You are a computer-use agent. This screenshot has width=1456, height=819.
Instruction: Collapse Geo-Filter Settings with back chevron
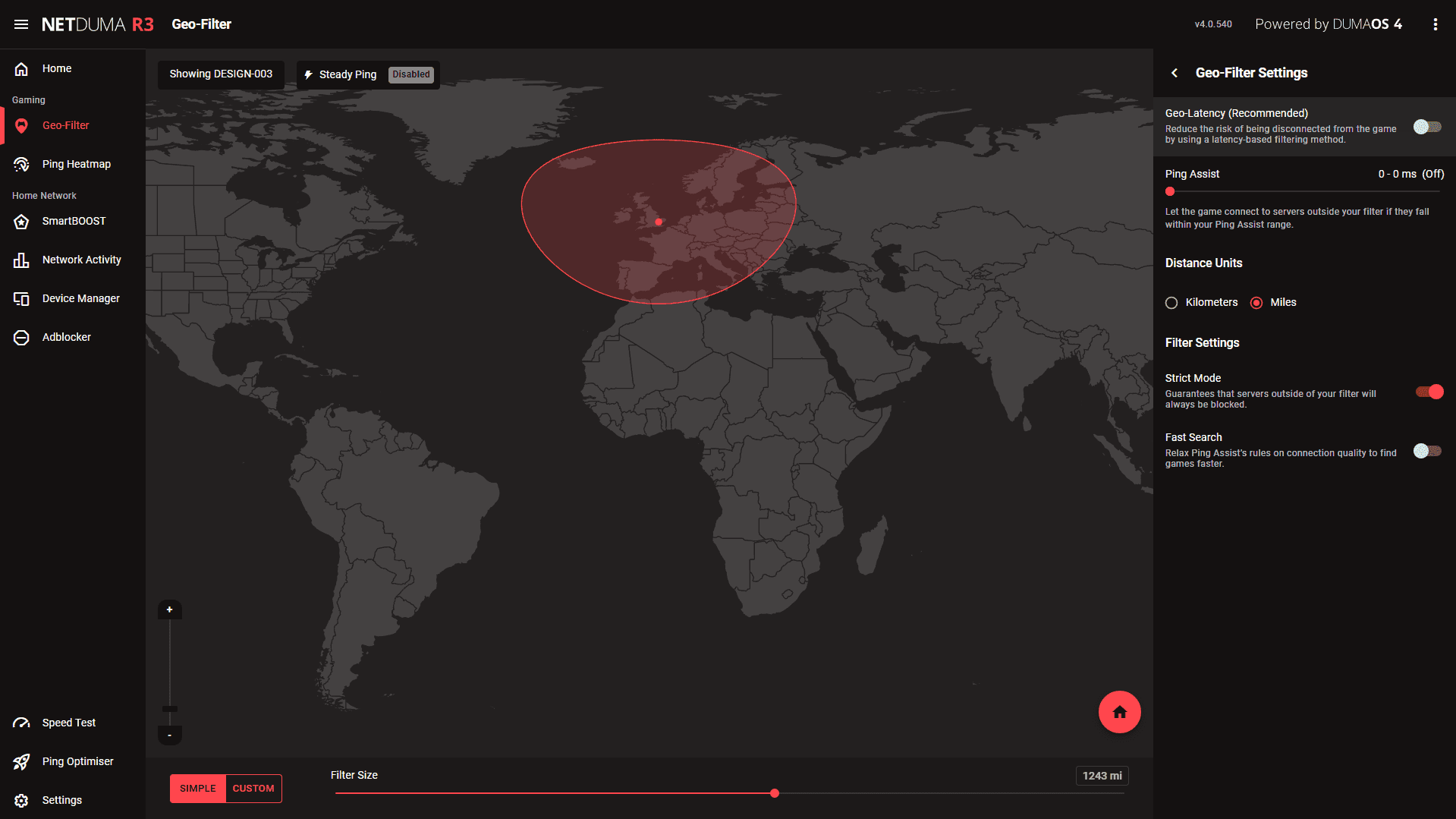(x=1175, y=73)
